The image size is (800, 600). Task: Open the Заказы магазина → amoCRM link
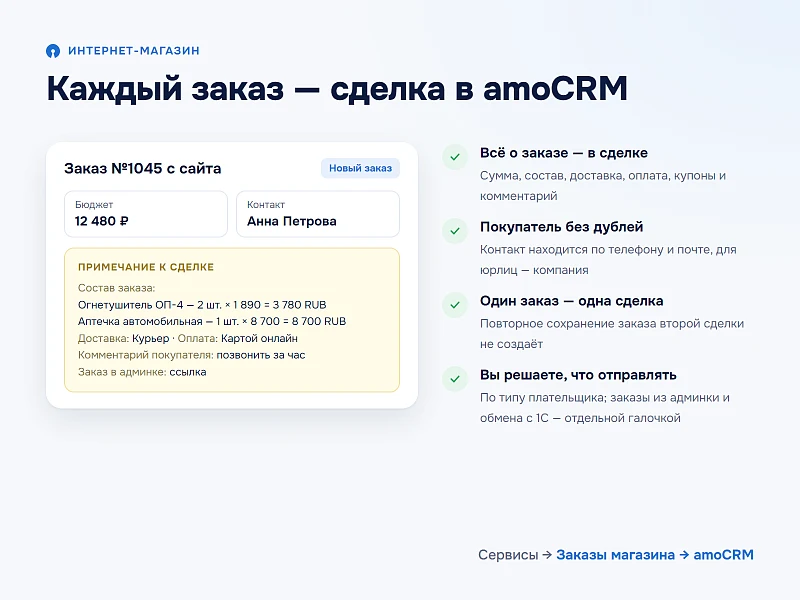(x=655, y=555)
